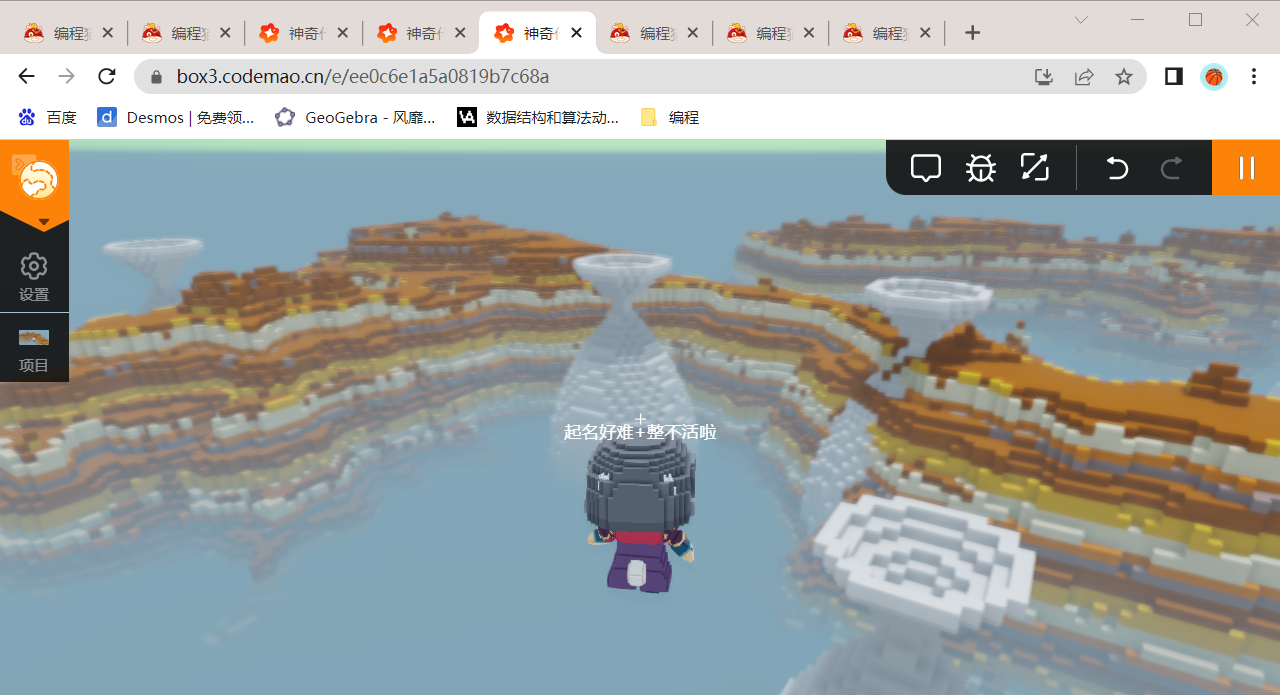Viewport: 1280px width, 695px height.
Task: Pause the game with the orange pause button
Action: (1246, 168)
